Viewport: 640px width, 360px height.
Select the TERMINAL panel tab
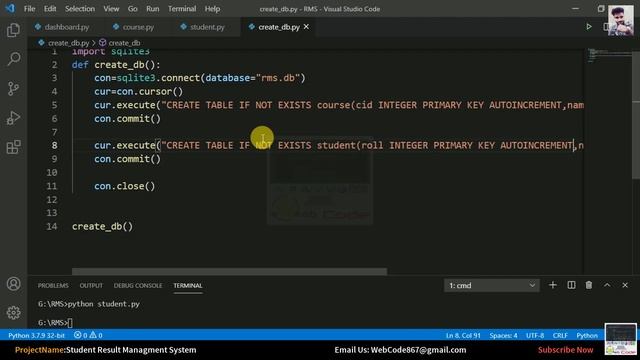(188, 285)
